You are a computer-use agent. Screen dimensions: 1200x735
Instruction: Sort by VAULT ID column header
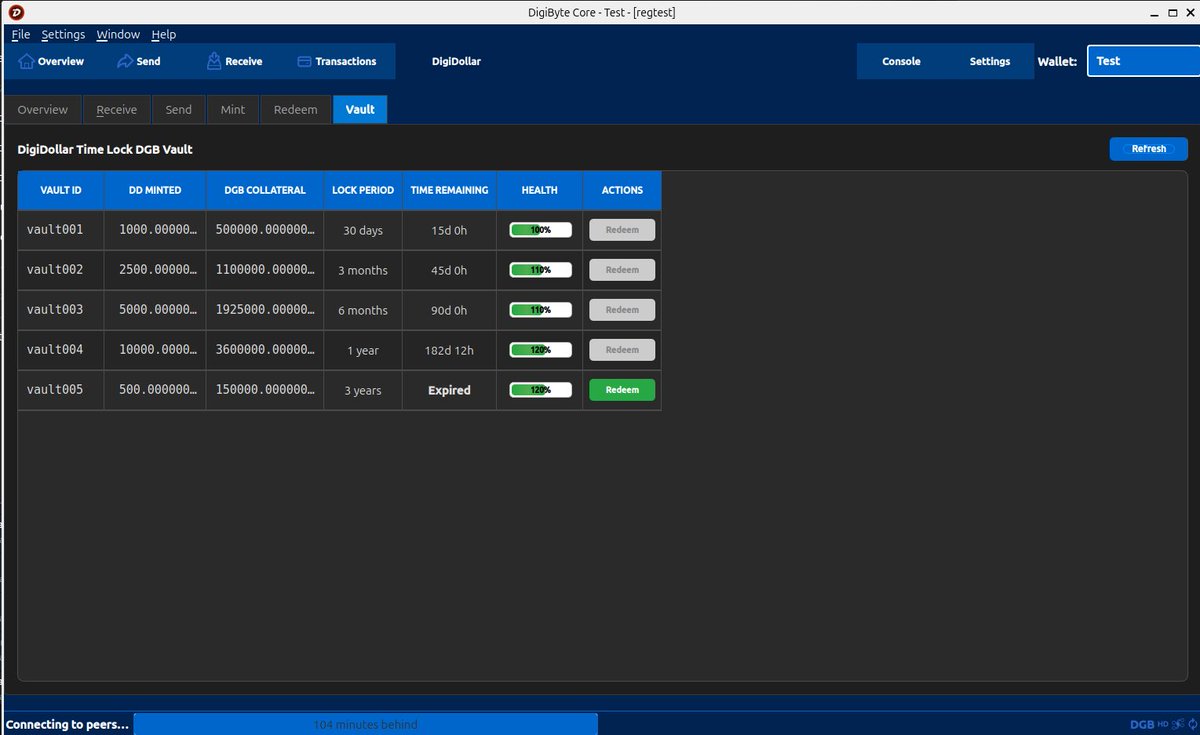click(x=61, y=190)
